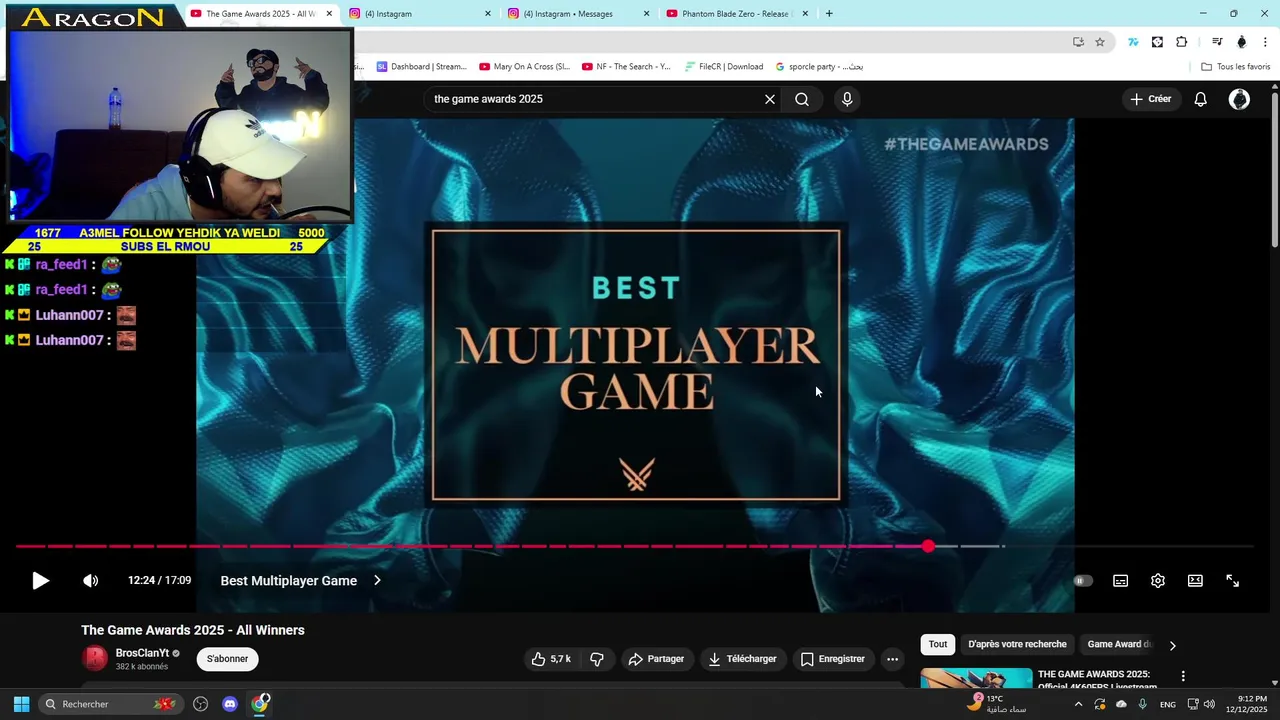Start voice search with the microphone
This screenshot has width=1280, height=720.
(x=847, y=99)
